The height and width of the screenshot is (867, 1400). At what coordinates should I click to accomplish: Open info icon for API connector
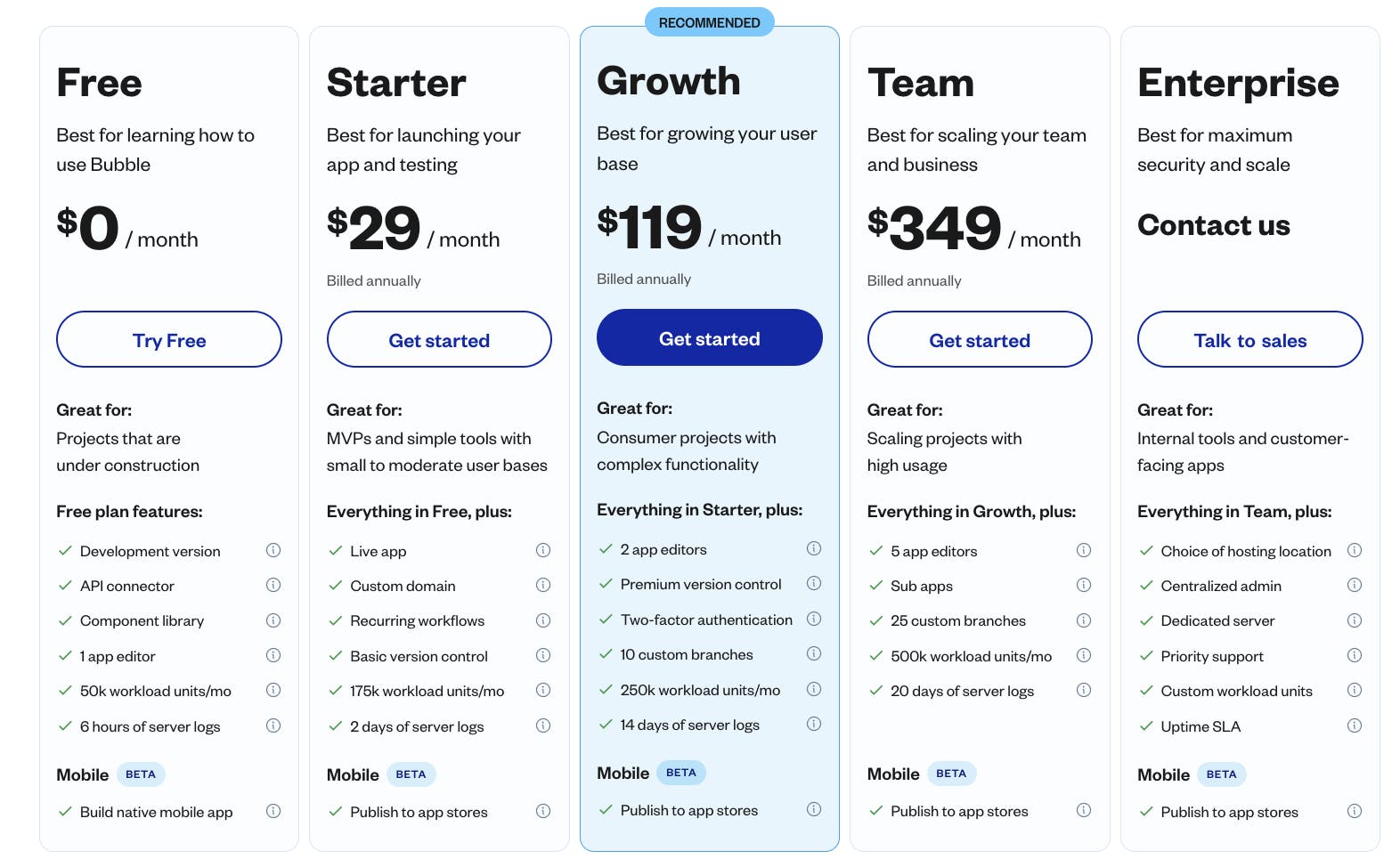[x=273, y=585]
